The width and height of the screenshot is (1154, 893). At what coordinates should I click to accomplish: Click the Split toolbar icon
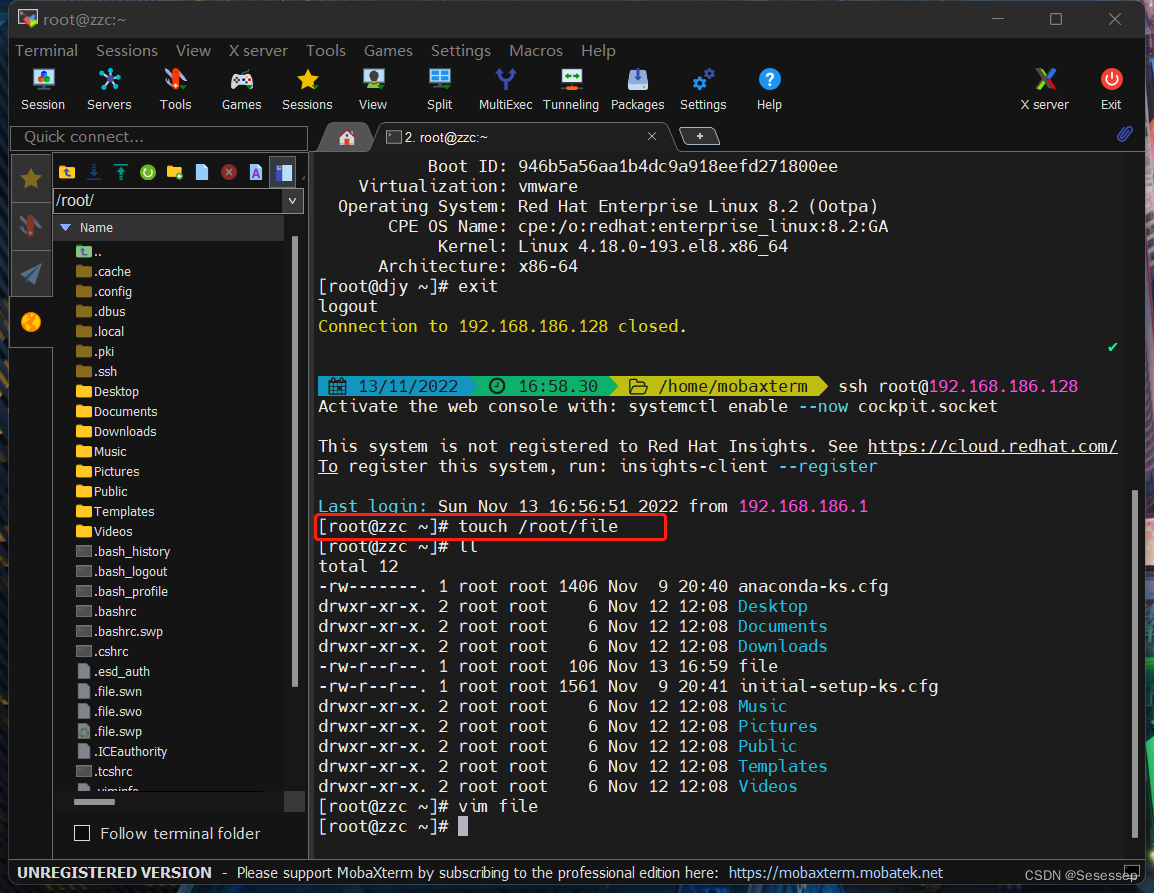439,89
